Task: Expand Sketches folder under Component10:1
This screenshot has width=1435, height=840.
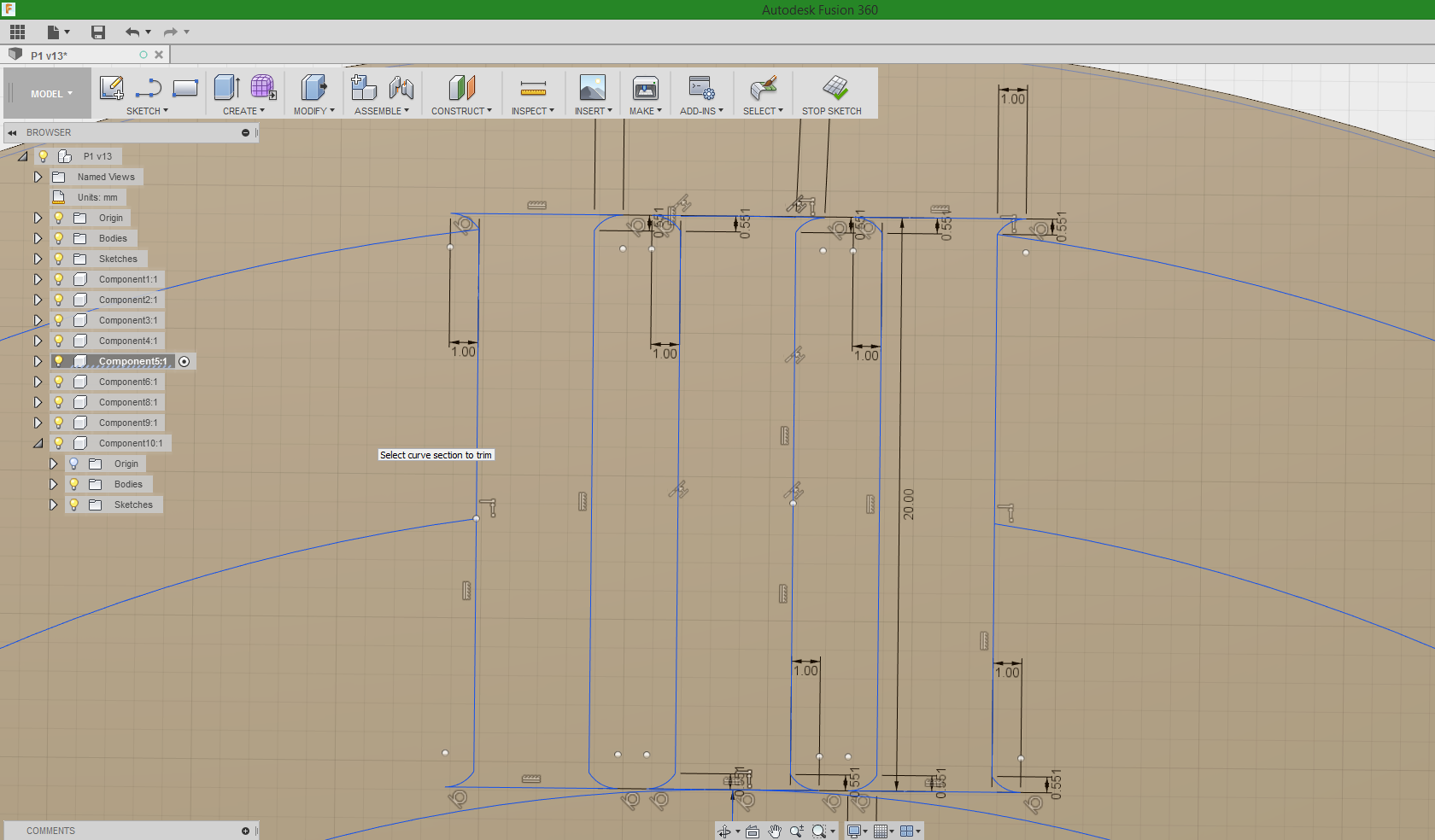Action: [x=53, y=505]
